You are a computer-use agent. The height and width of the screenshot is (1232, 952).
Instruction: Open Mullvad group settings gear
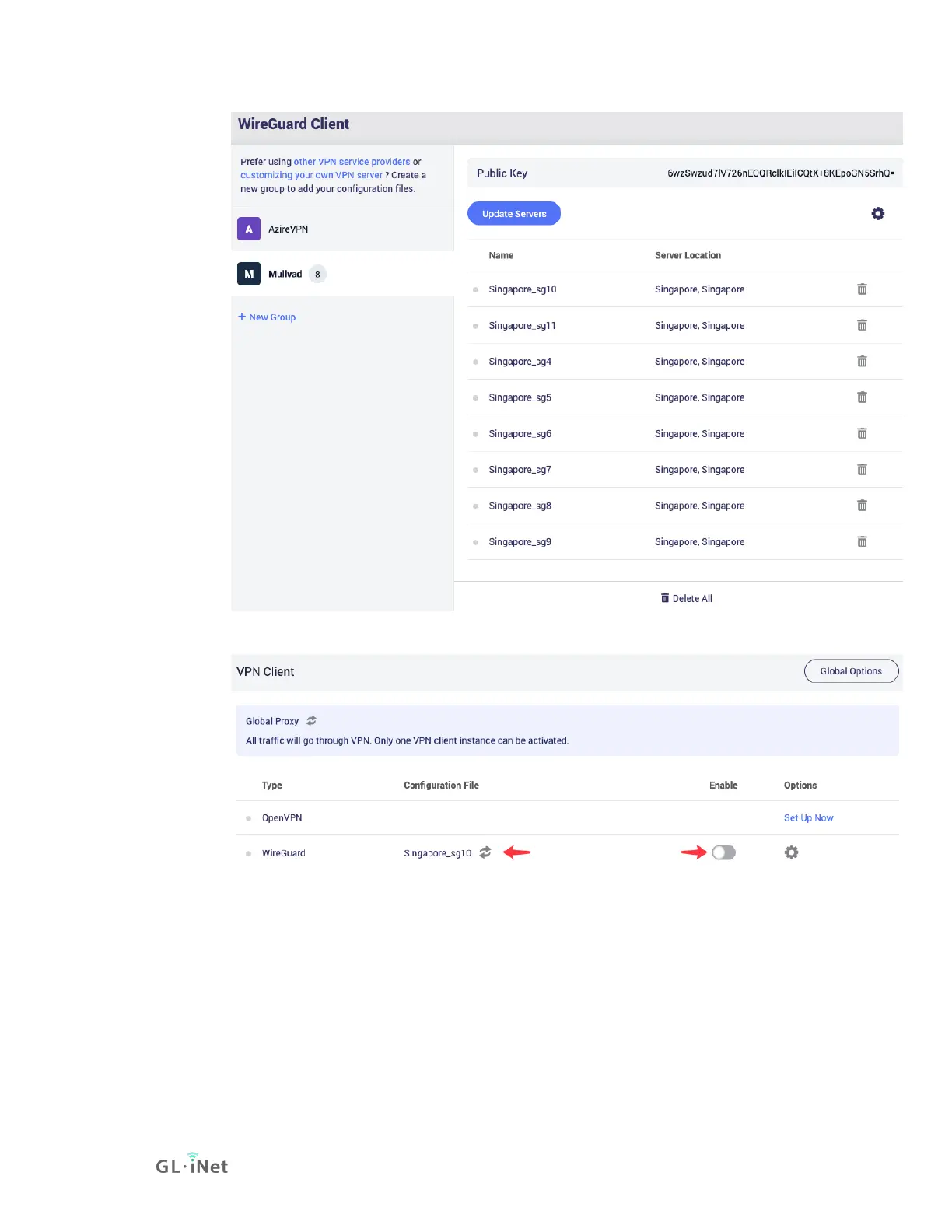(x=878, y=213)
